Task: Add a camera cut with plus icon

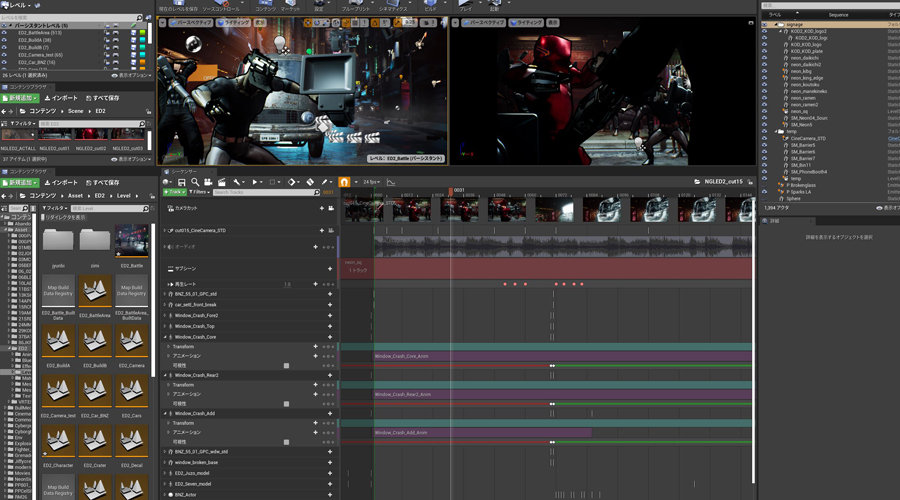Action: [x=321, y=208]
